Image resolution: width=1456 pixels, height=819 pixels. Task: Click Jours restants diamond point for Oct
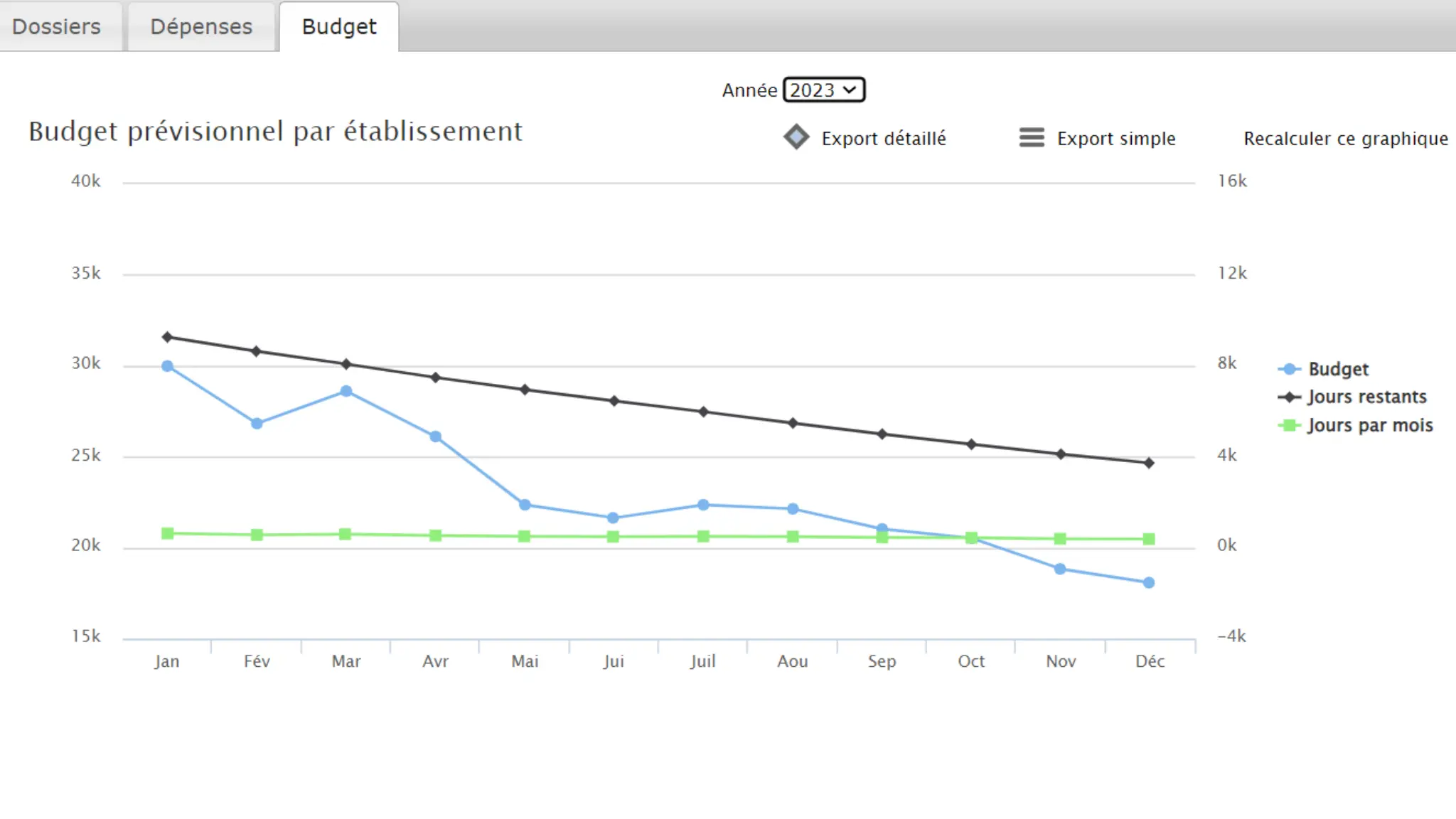pyautogui.click(x=971, y=444)
